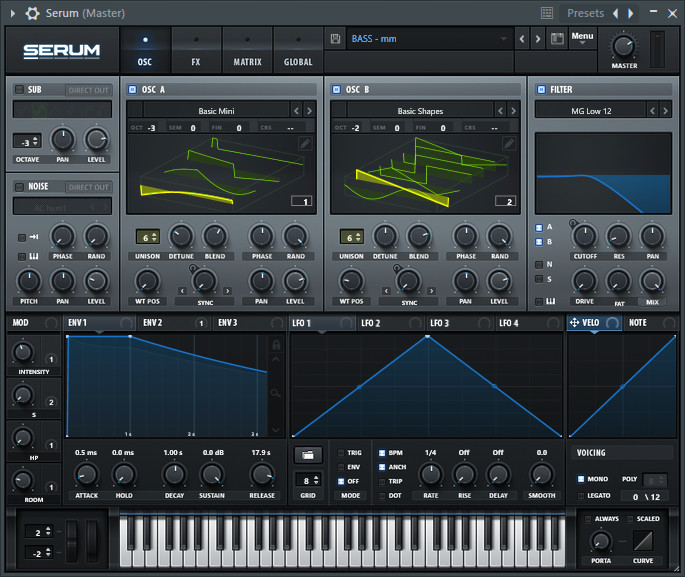Click the filter CUTOFF knob
This screenshot has height=577, width=685.
pyautogui.click(x=585, y=236)
